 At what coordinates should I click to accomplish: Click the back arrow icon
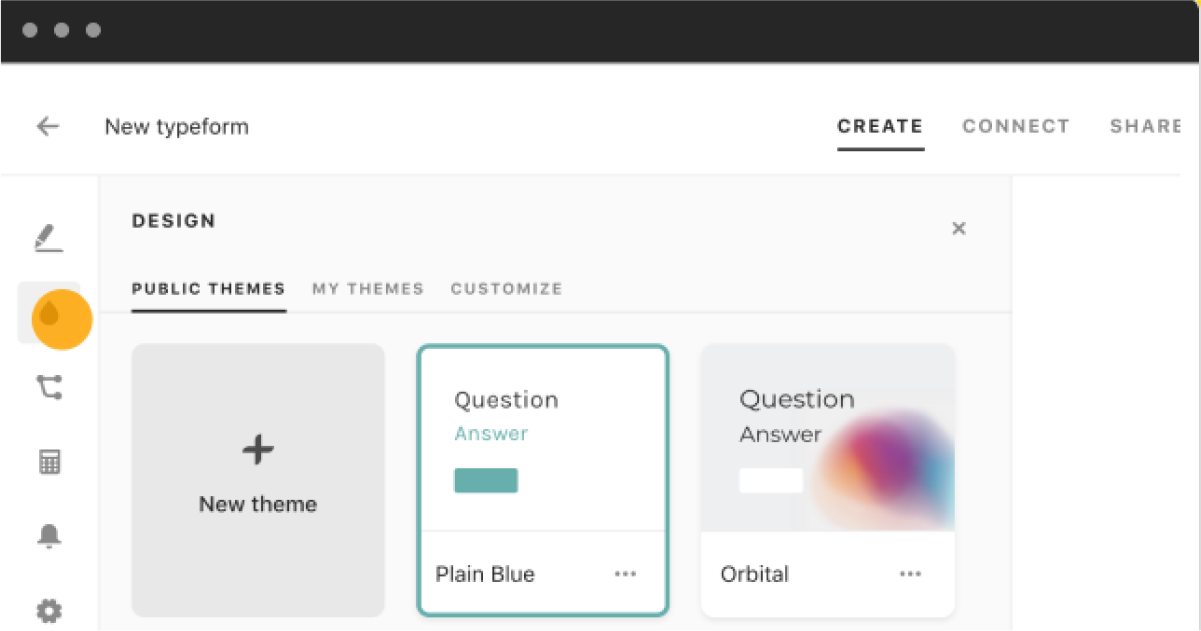(48, 127)
